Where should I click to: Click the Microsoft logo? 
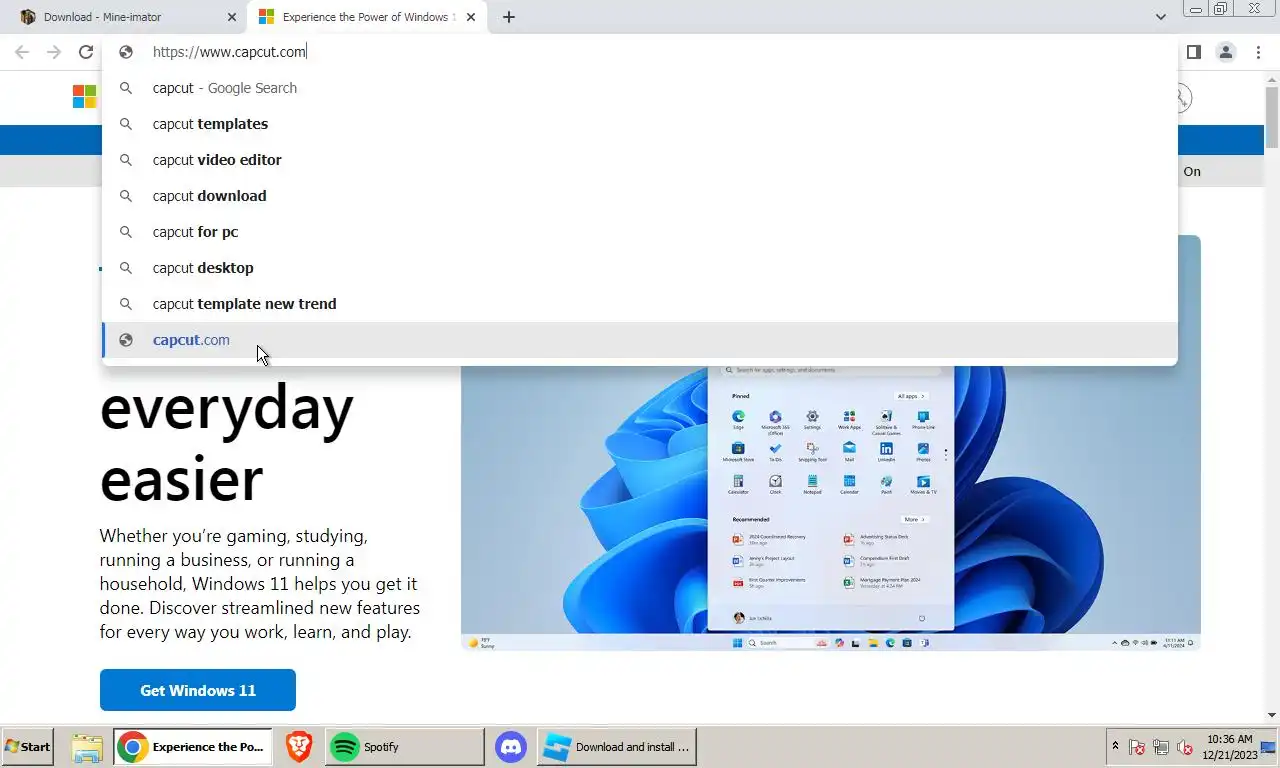[85, 97]
